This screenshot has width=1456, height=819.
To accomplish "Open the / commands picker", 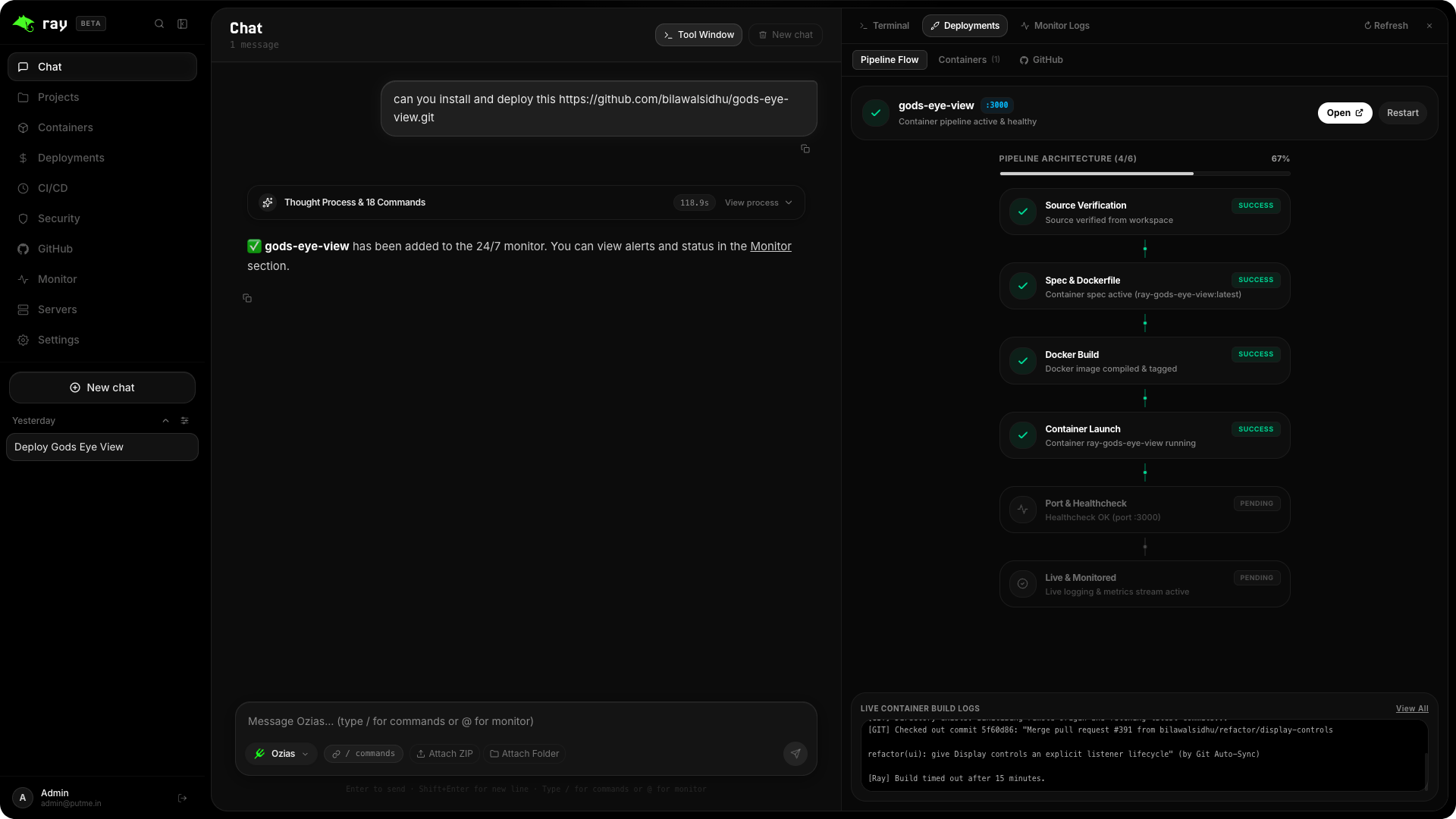I will [364, 754].
